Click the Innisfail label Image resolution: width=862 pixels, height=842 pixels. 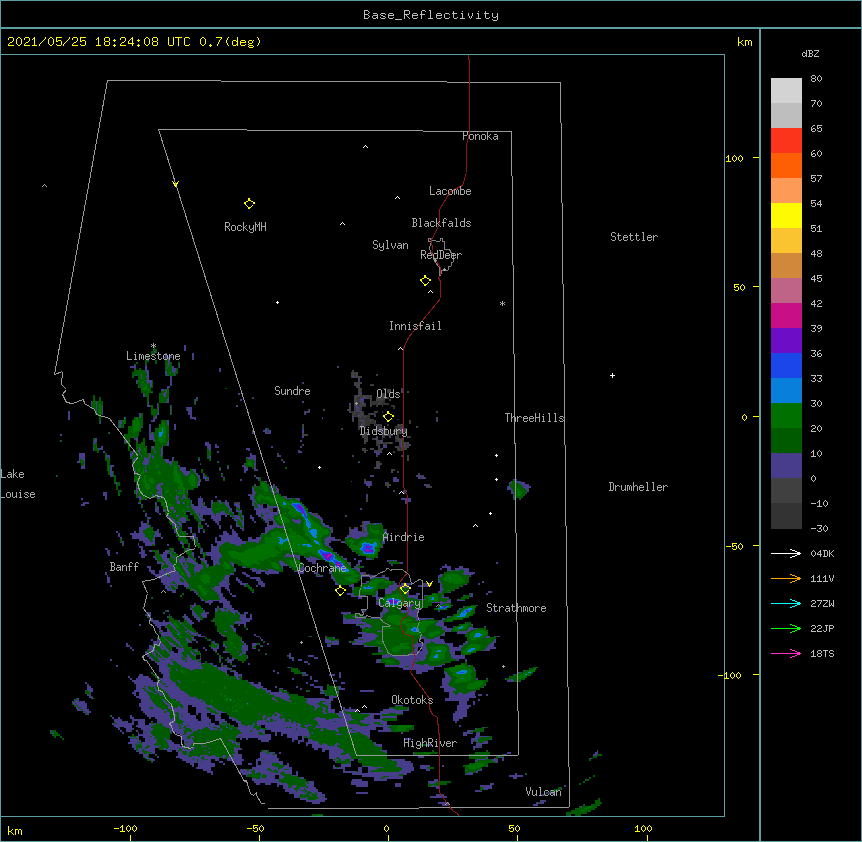[x=415, y=326]
